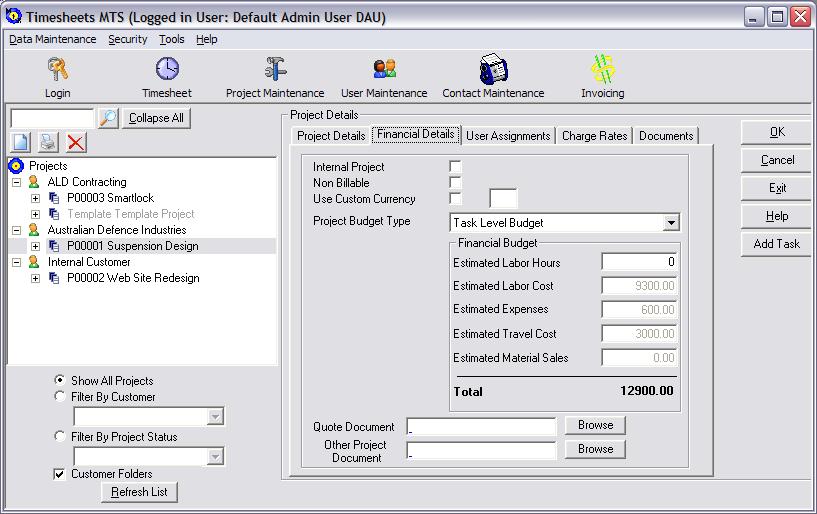
Task: Collapse the ALD Contracting node
Action: (x=17, y=182)
